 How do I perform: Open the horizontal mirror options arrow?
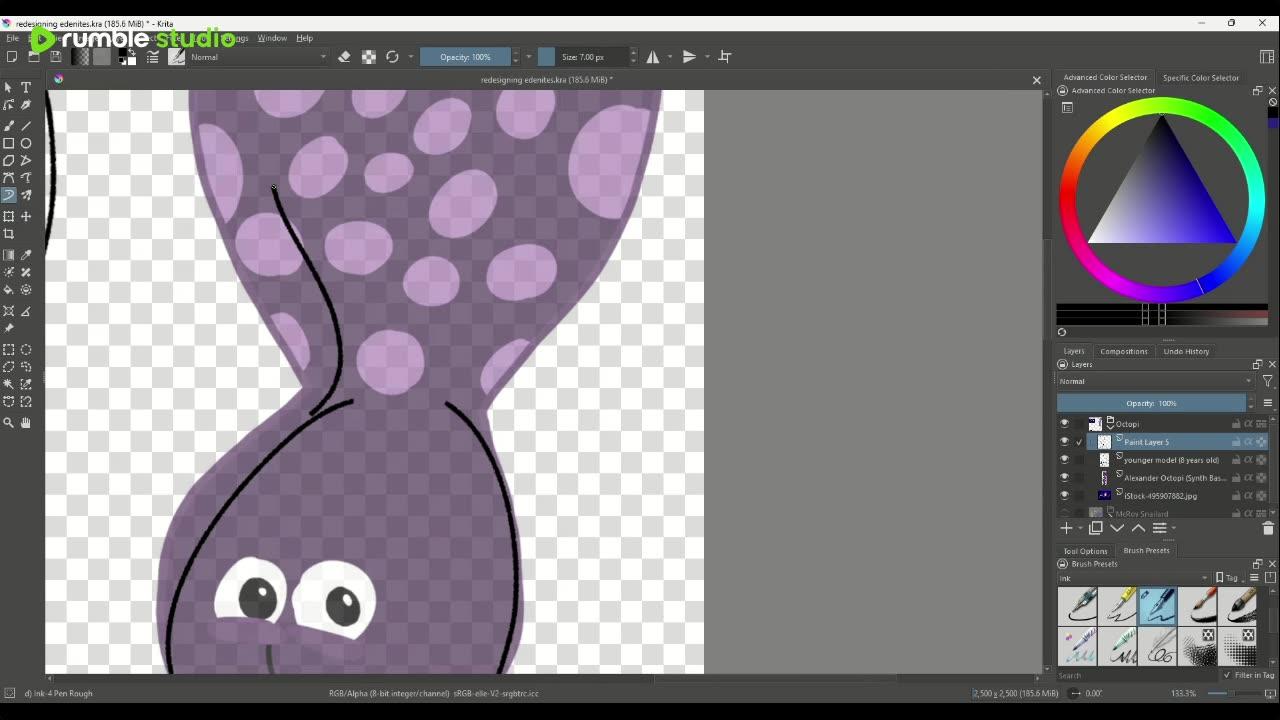click(x=669, y=57)
